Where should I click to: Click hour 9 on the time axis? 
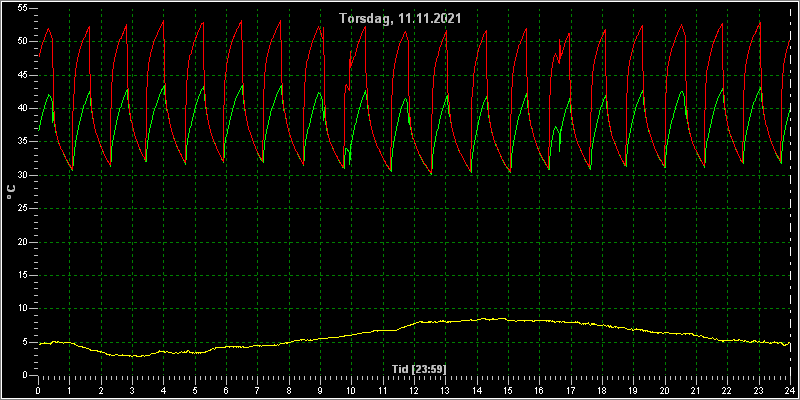click(x=320, y=391)
